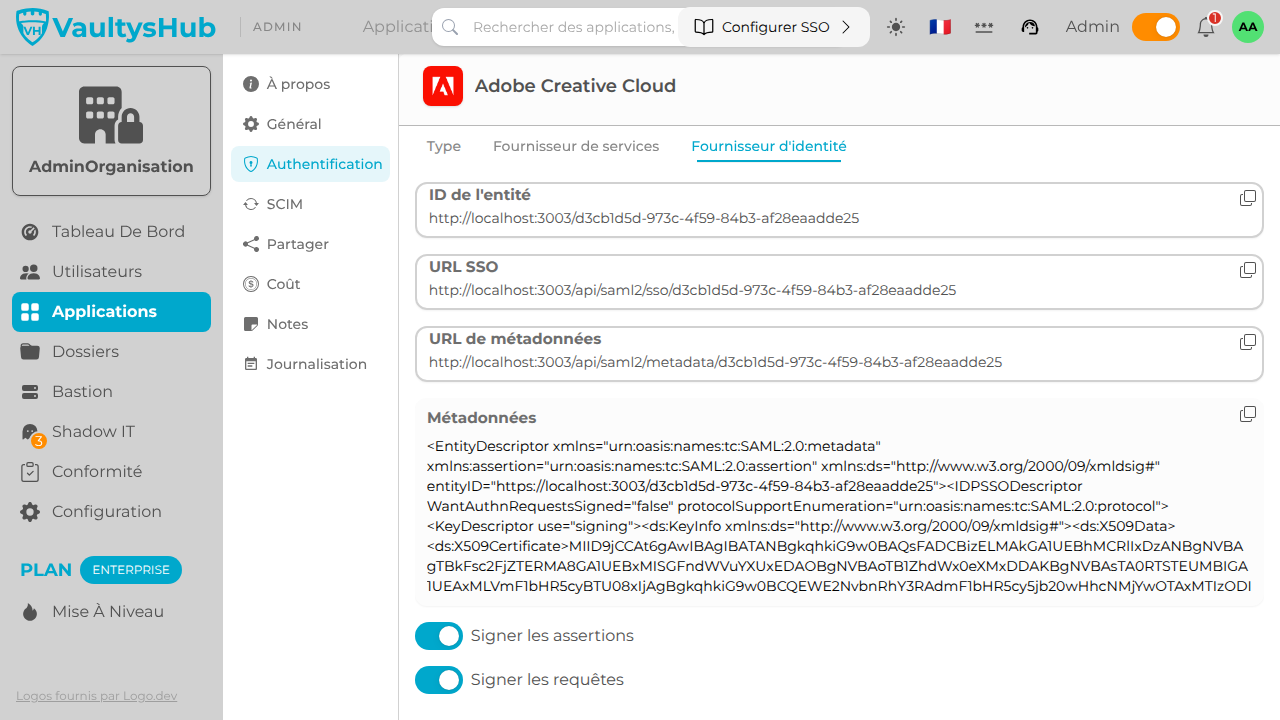Select Authentification section
This screenshot has width=1280, height=720.
click(310, 164)
